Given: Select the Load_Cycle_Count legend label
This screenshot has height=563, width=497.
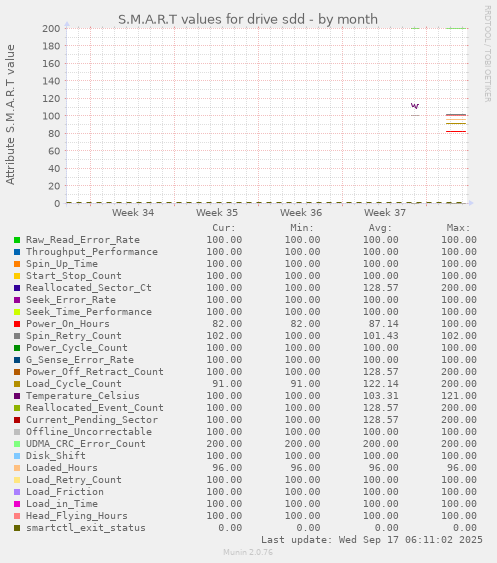Looking at the screenshot, I should pyautogui.click(x=74, y=384).
